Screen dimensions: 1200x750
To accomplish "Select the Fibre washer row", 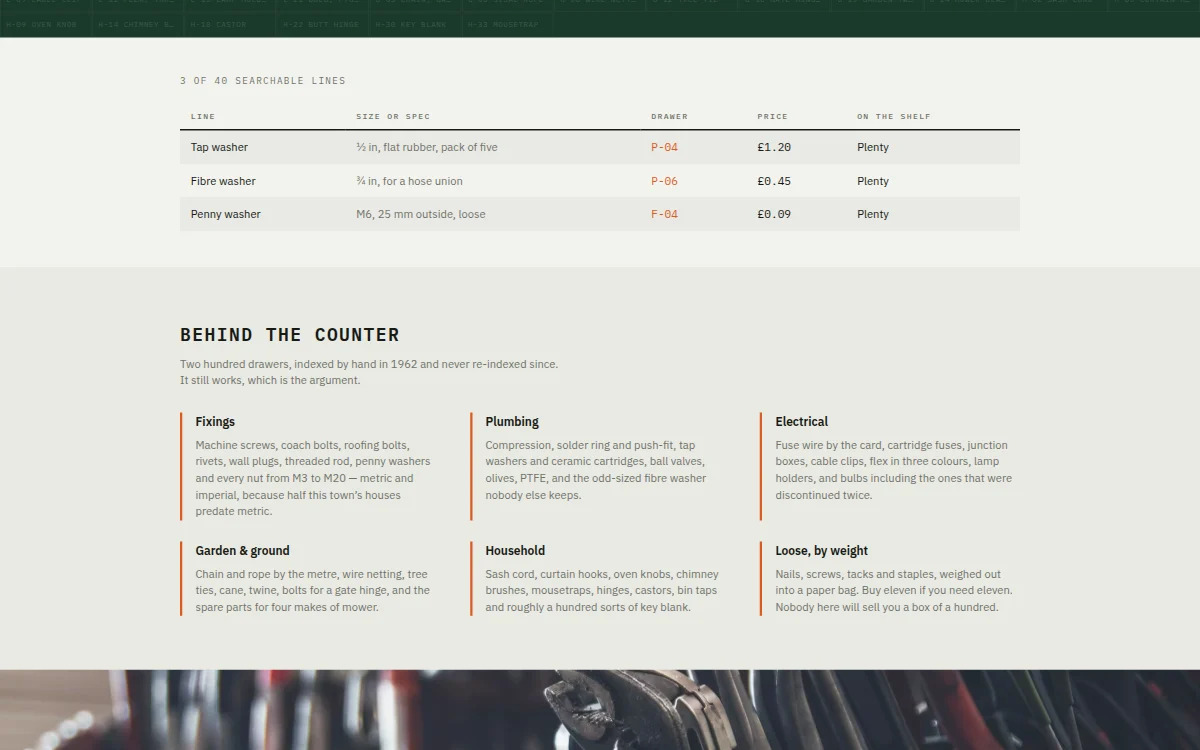I will click(x=600, y=181).
